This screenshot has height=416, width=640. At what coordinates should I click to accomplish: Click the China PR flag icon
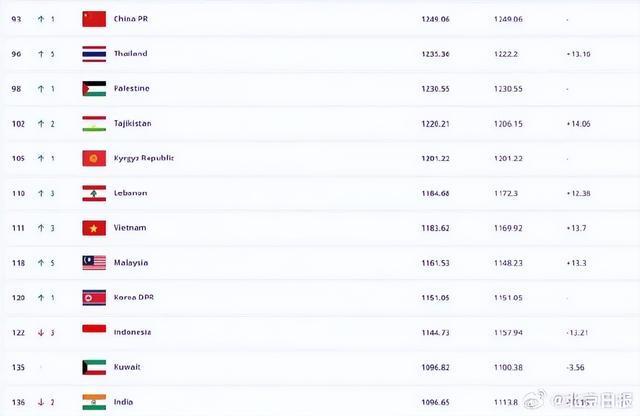(x=94, y=18)
